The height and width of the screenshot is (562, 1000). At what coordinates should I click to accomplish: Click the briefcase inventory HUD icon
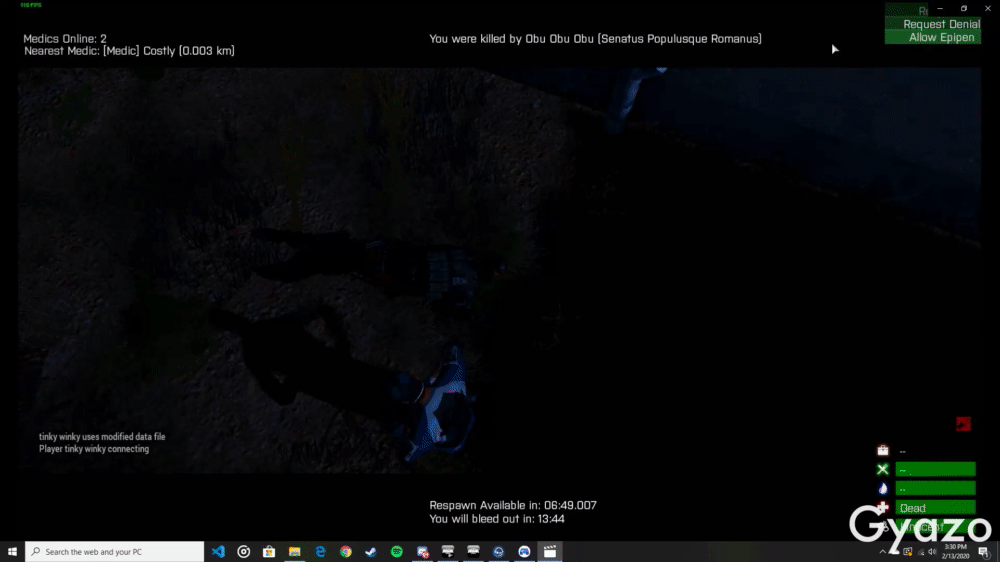point(883,450)
